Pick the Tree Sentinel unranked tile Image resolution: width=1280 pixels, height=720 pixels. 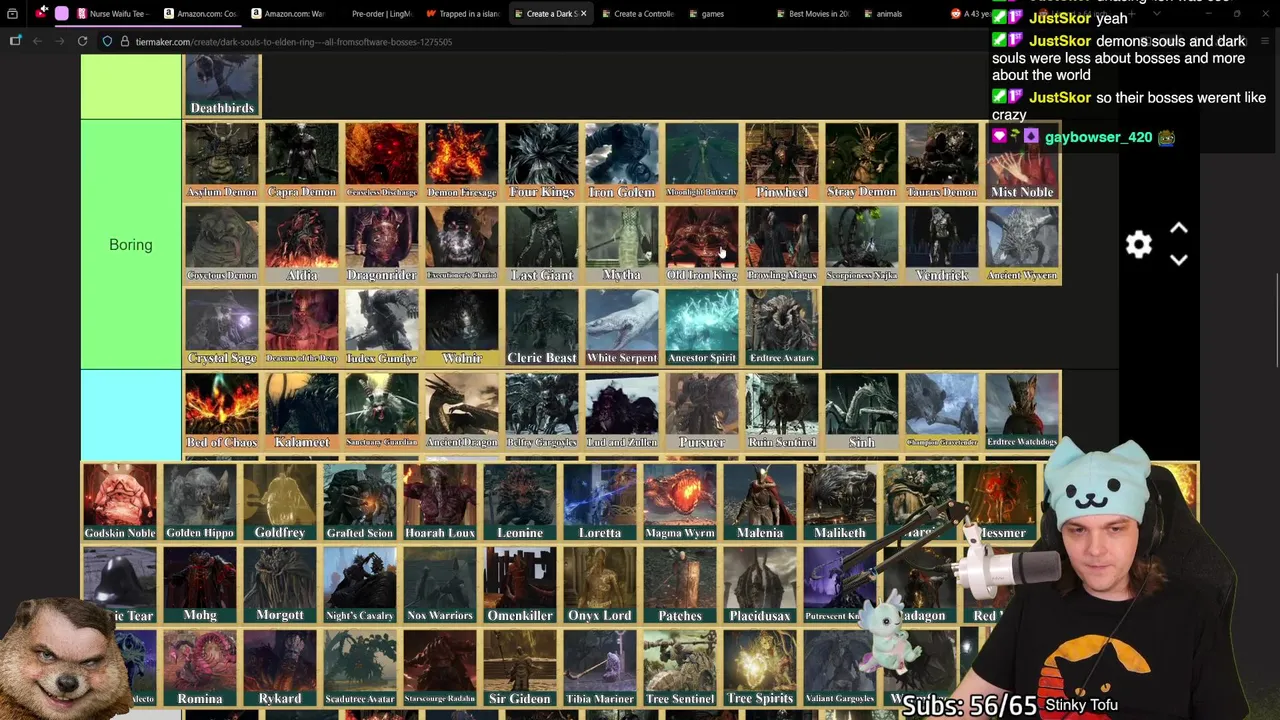pos(680,668)
